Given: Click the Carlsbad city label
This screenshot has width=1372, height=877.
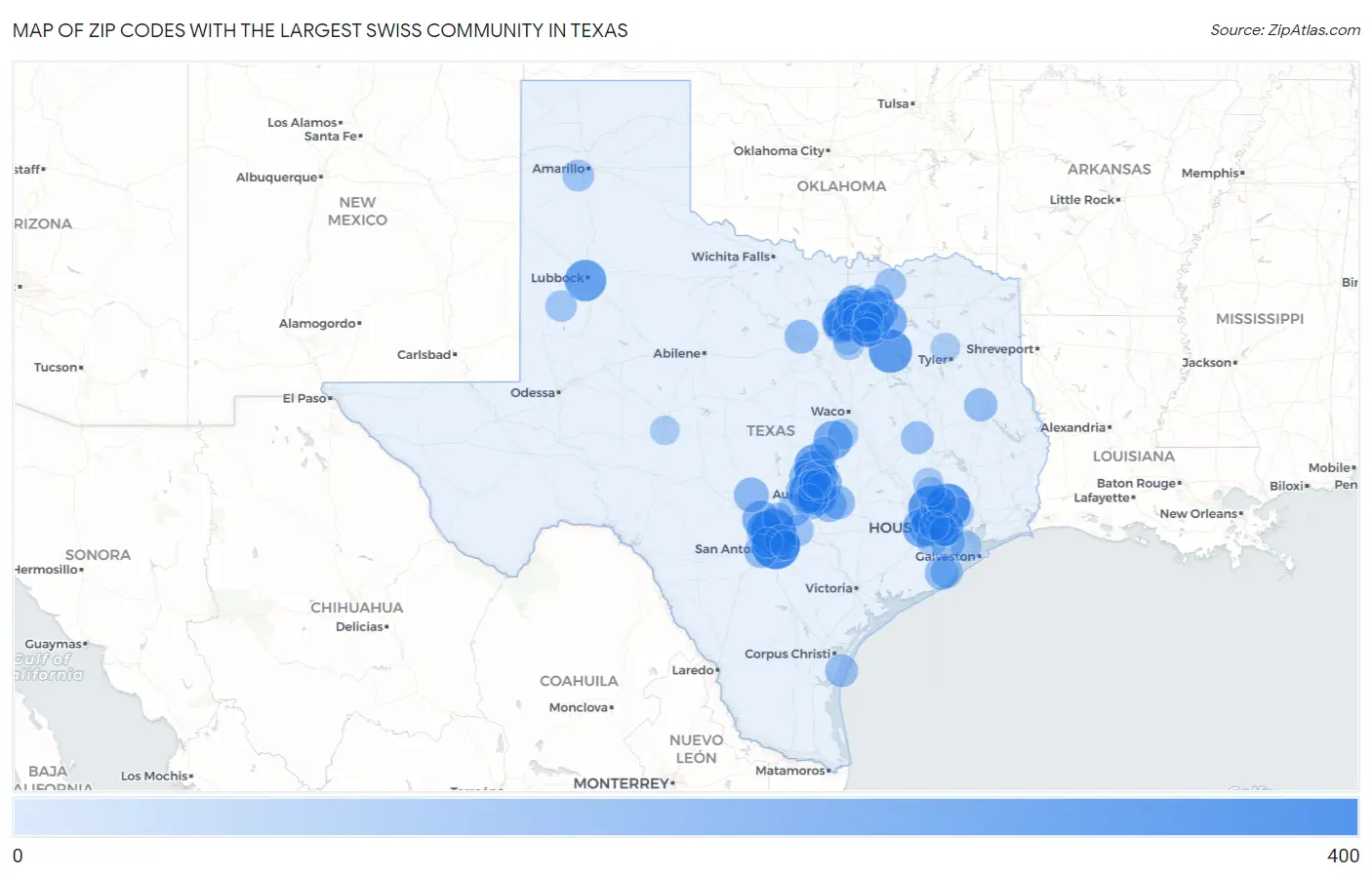Looking at the screenshot, I should point(426,354).
